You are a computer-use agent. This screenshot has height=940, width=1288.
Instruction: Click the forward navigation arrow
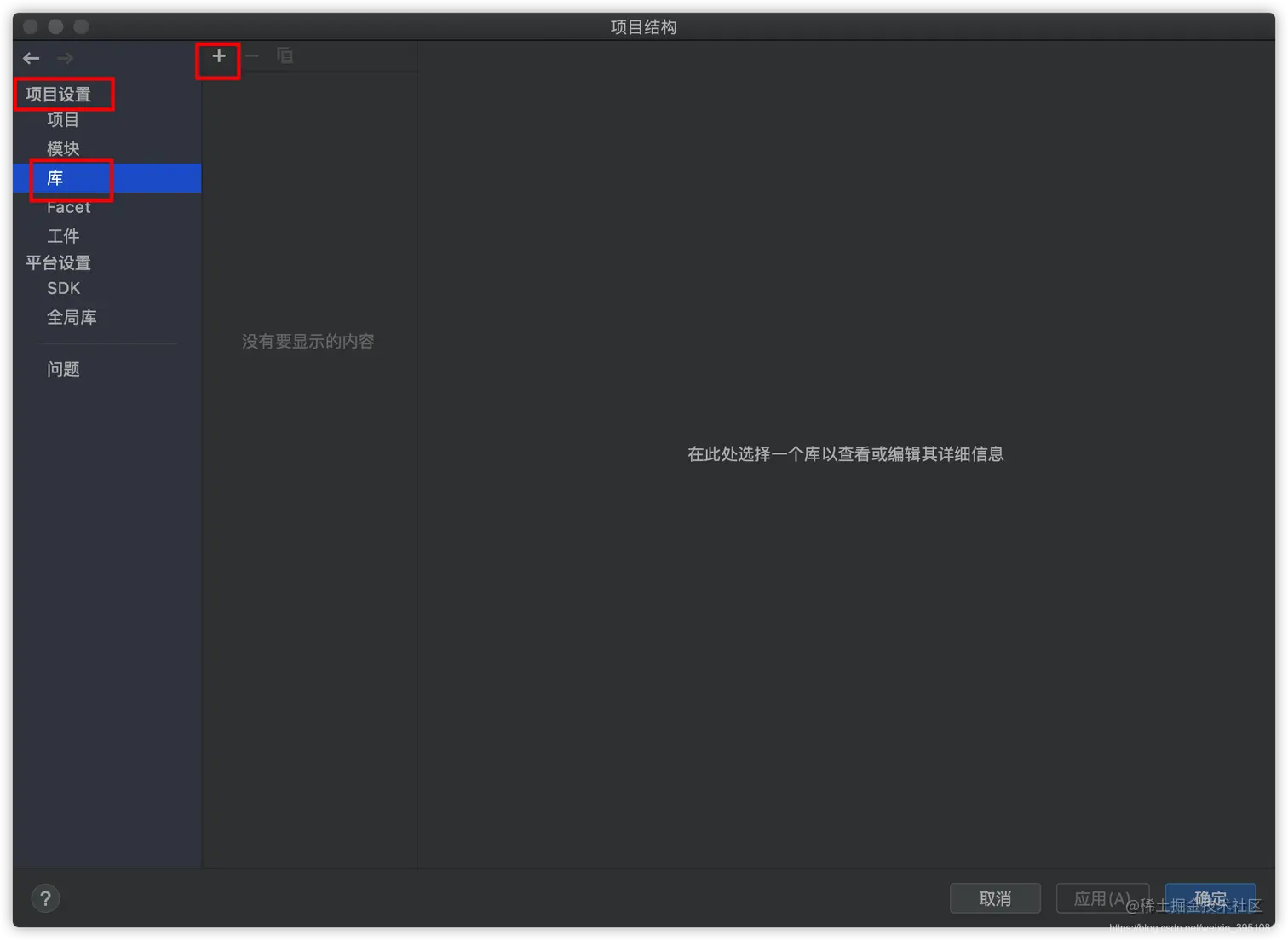pos(65,58)
